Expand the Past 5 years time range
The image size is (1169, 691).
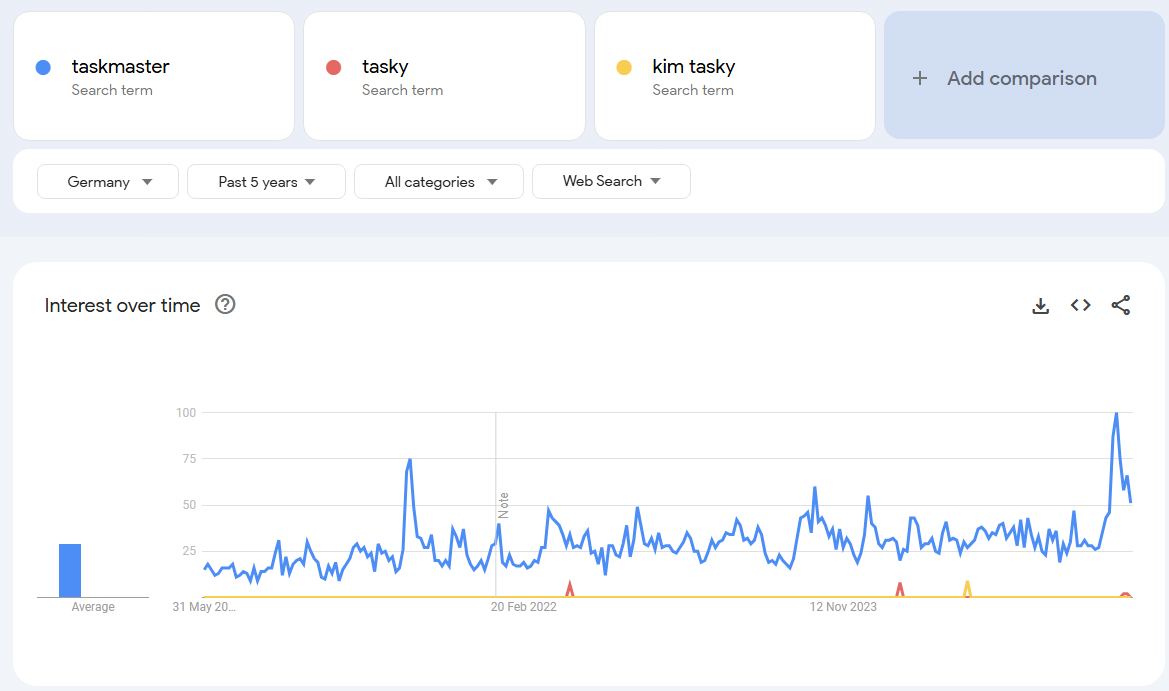tap(266, 182)
